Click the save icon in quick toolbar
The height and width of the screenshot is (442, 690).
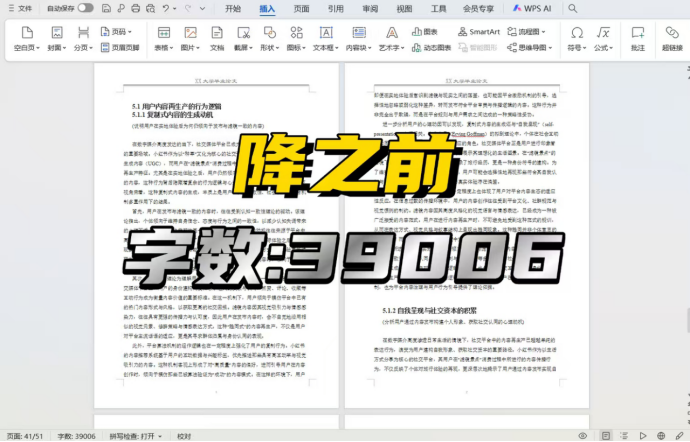tap(106, 8)
